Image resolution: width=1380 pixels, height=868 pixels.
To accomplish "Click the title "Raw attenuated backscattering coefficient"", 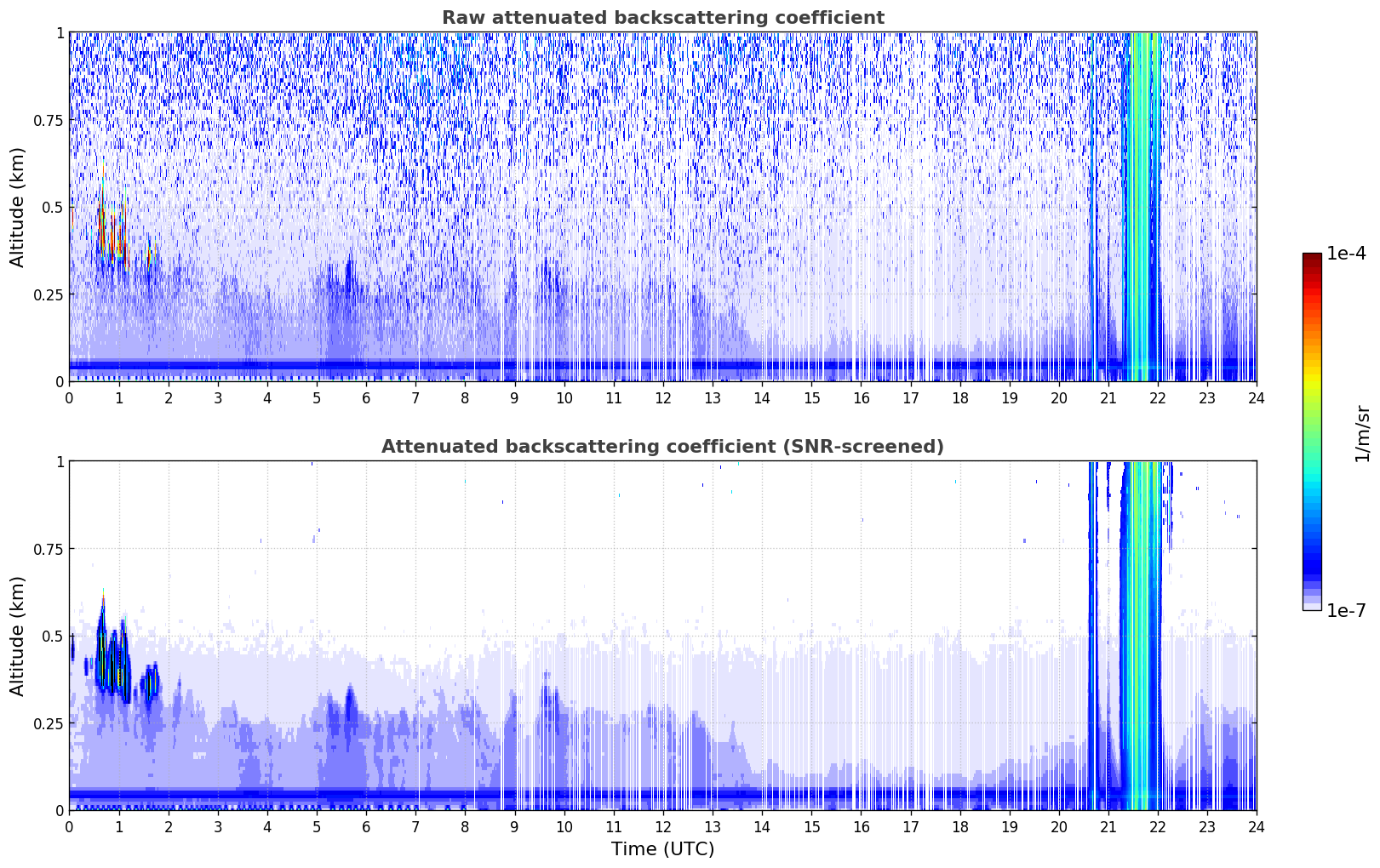I will point(662,18).
